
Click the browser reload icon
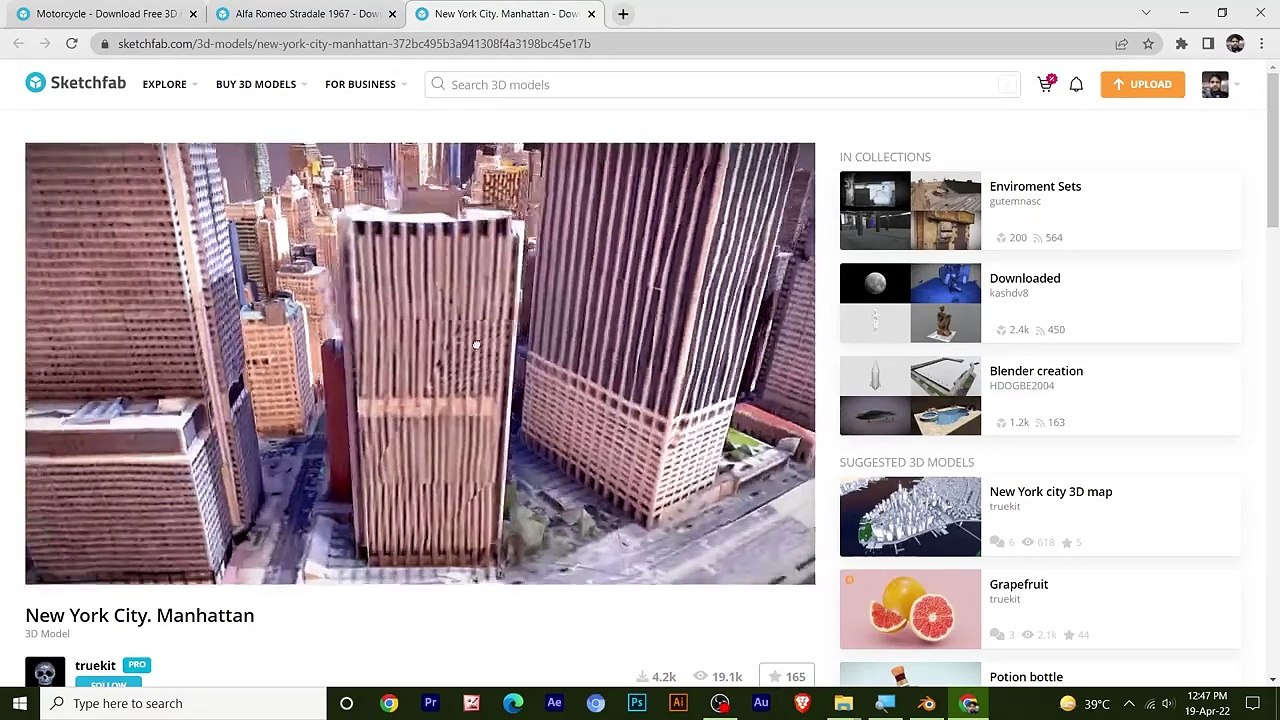(72, 44)
